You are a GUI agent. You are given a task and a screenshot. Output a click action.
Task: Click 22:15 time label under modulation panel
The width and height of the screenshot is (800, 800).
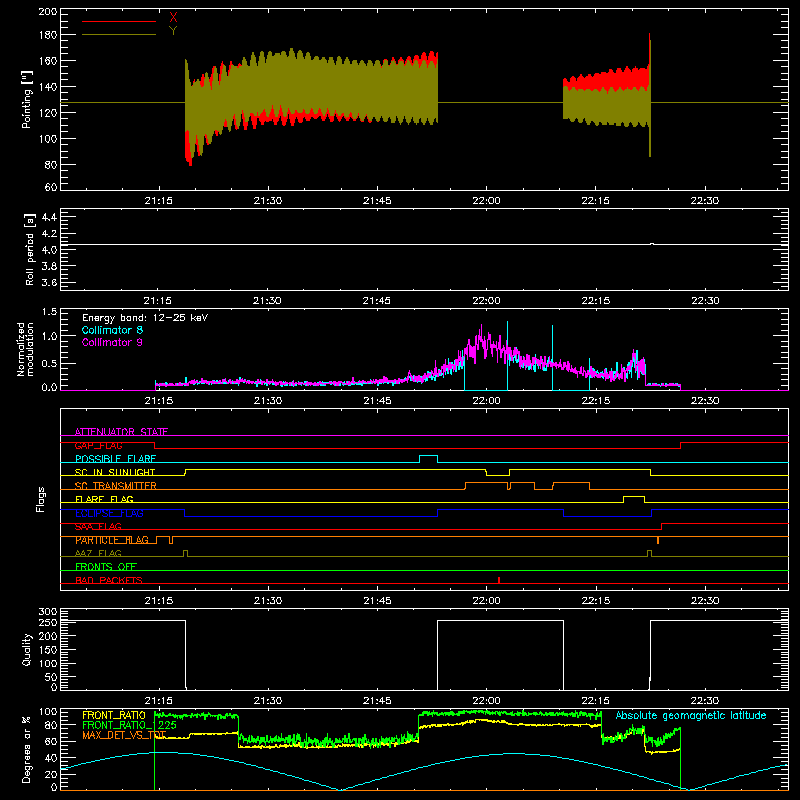595,401
